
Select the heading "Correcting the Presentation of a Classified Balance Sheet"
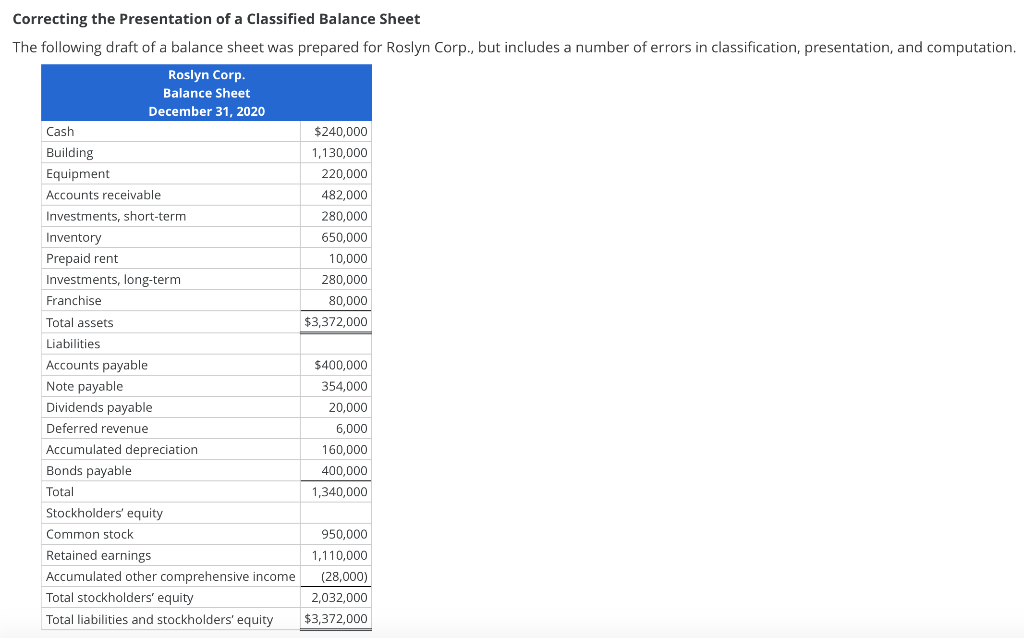click(x=216, y=19)
